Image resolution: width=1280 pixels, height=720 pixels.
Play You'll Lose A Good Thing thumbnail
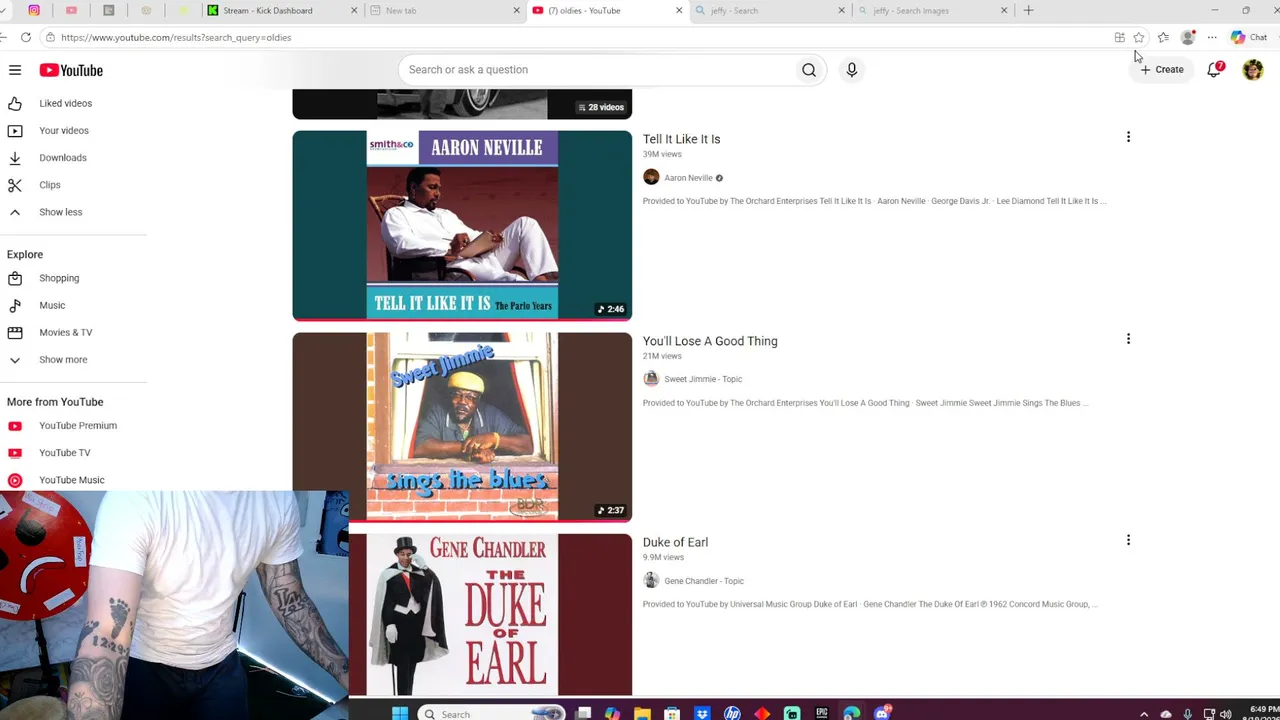click(462, 427)
